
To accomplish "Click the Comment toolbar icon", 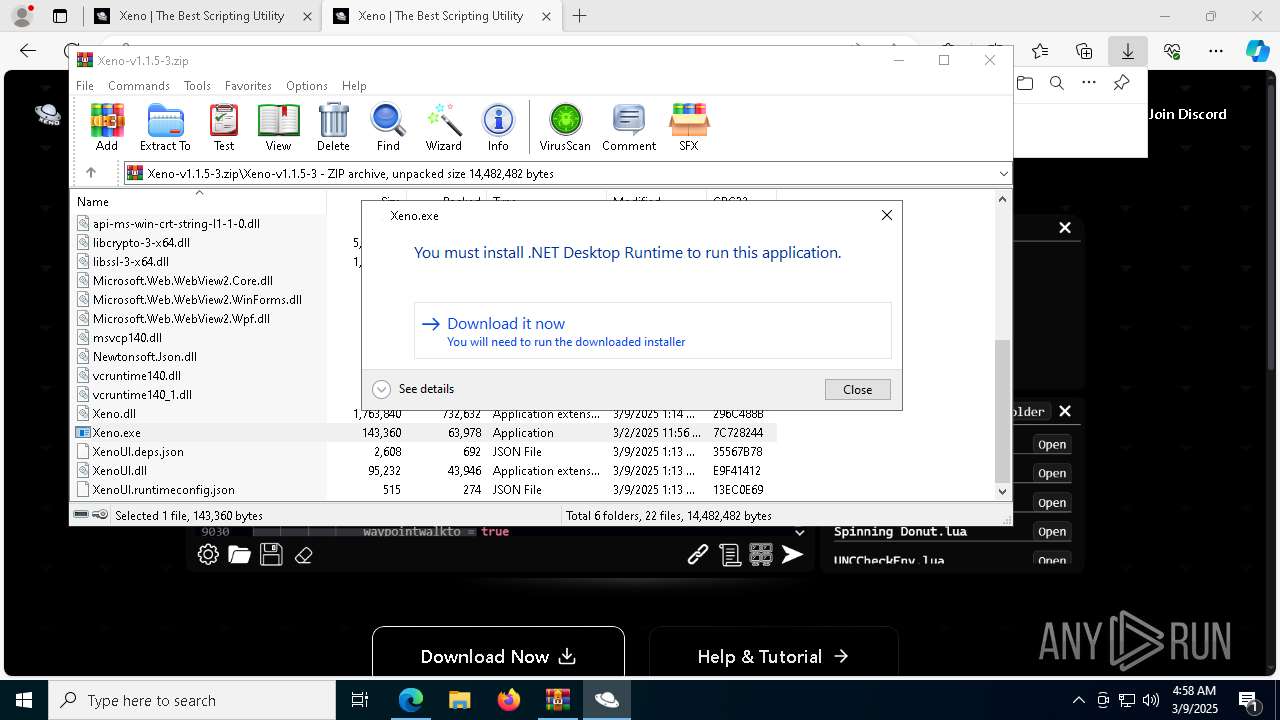I will [629, 127].
